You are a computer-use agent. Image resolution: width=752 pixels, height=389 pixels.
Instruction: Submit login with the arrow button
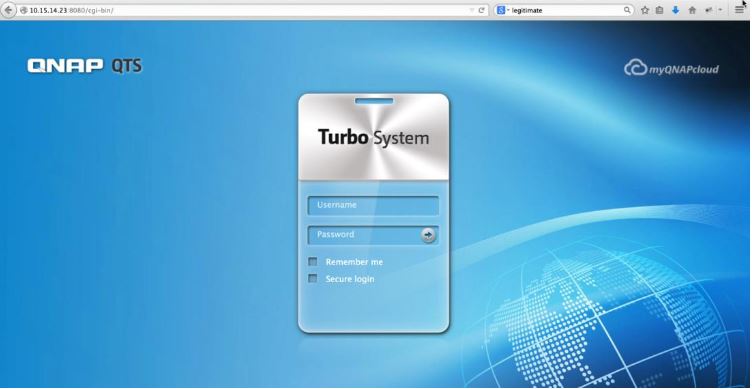click(428, 235)
